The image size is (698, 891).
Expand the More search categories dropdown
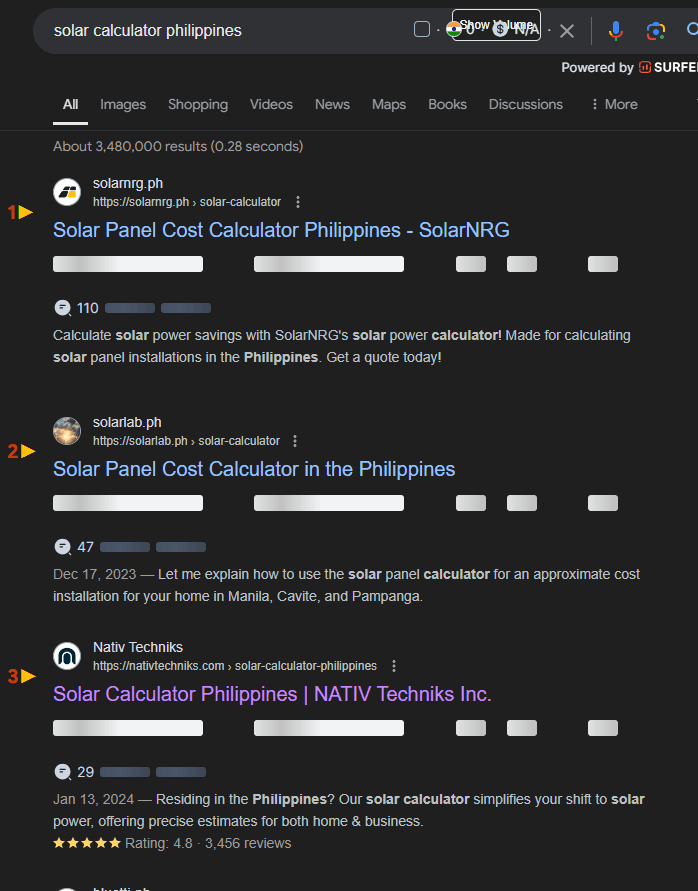[x=612, y=104]
